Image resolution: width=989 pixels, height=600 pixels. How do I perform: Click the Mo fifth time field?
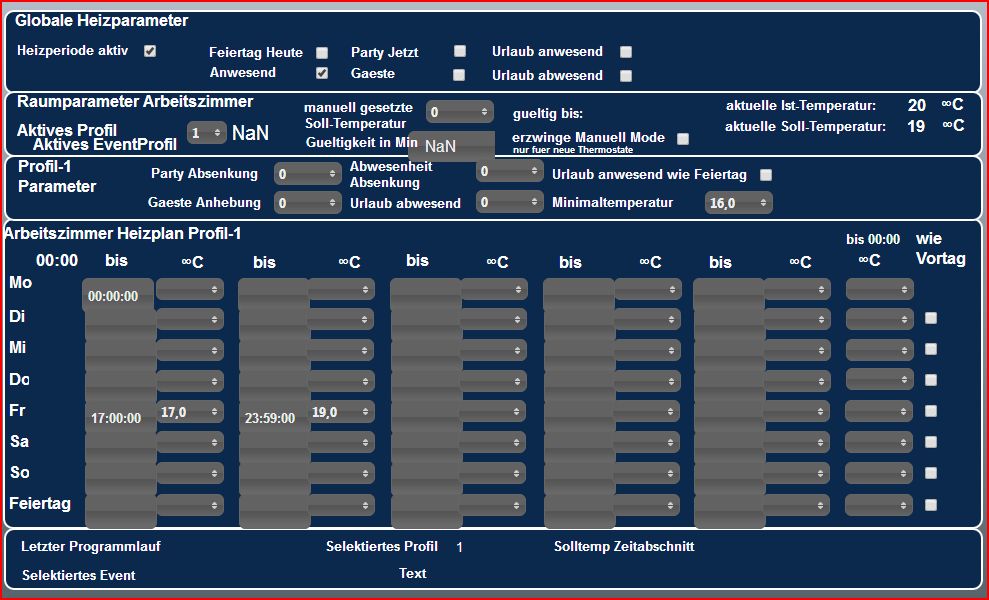tap(729, 295)
